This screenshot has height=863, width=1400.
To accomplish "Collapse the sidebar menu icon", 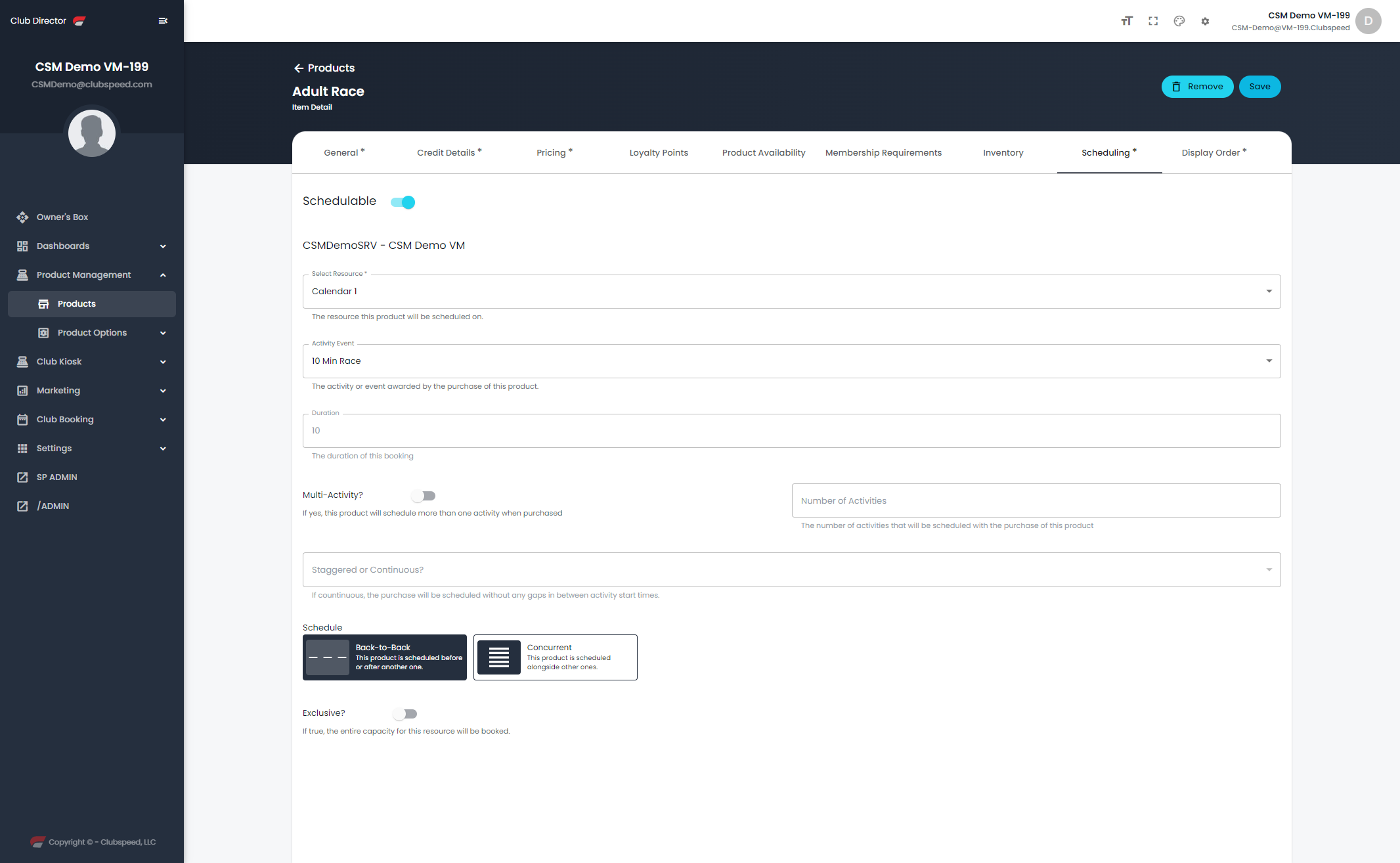I will [x=163, y=21].
